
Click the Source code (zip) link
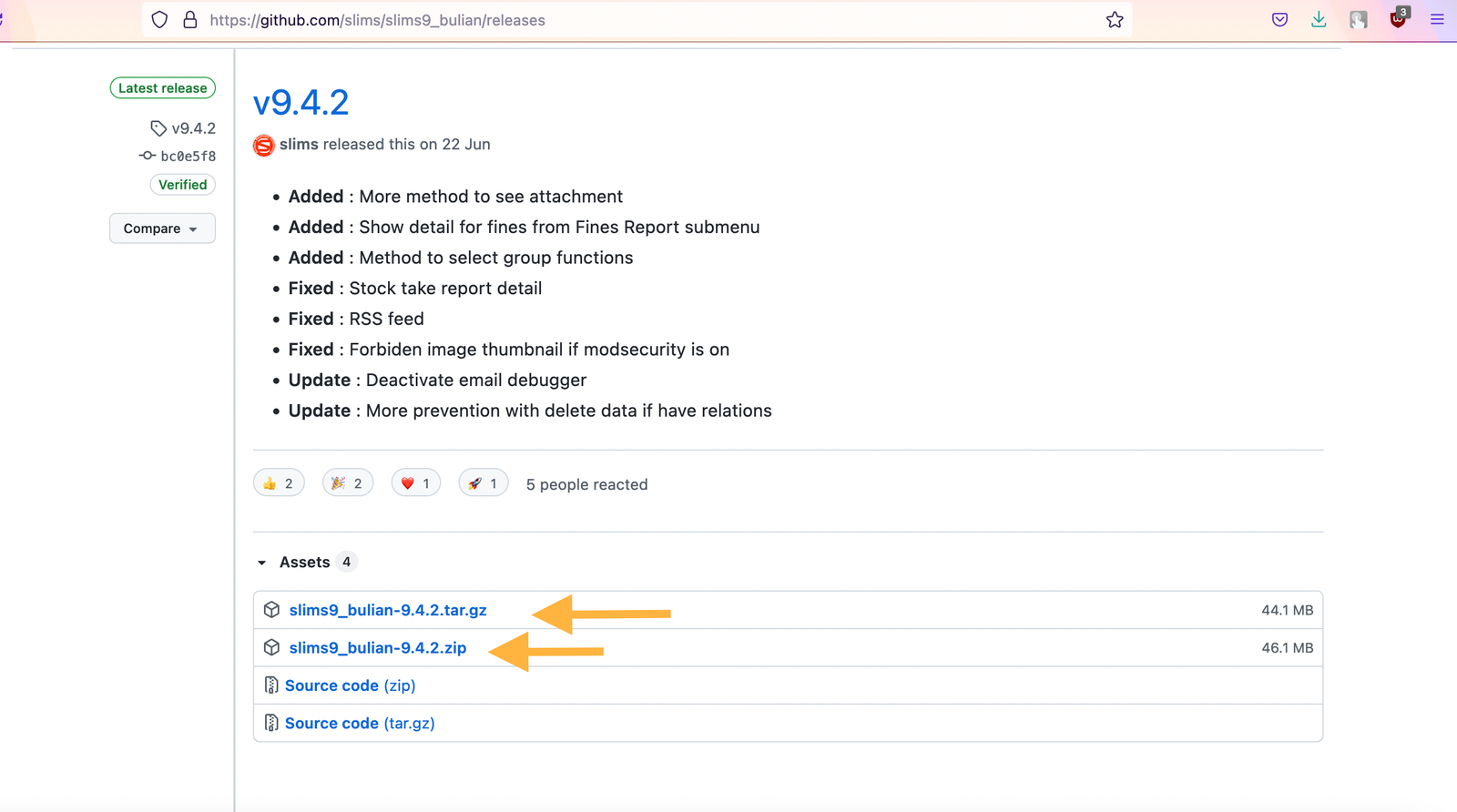click(350, 685)
